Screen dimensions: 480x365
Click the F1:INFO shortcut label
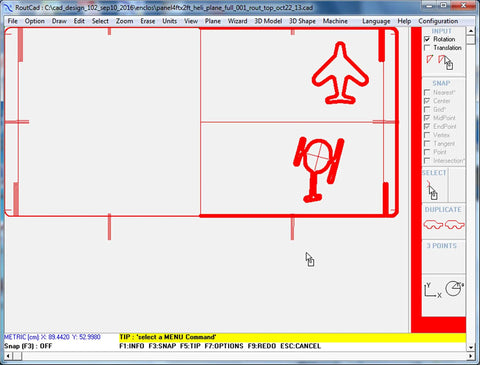tap(132, 346)
